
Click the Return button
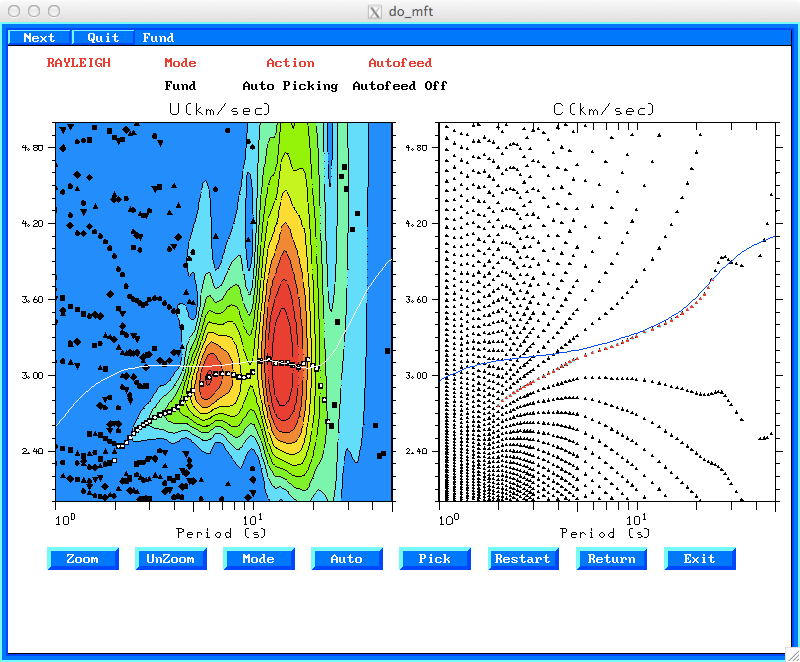click(x=611, y=559)
